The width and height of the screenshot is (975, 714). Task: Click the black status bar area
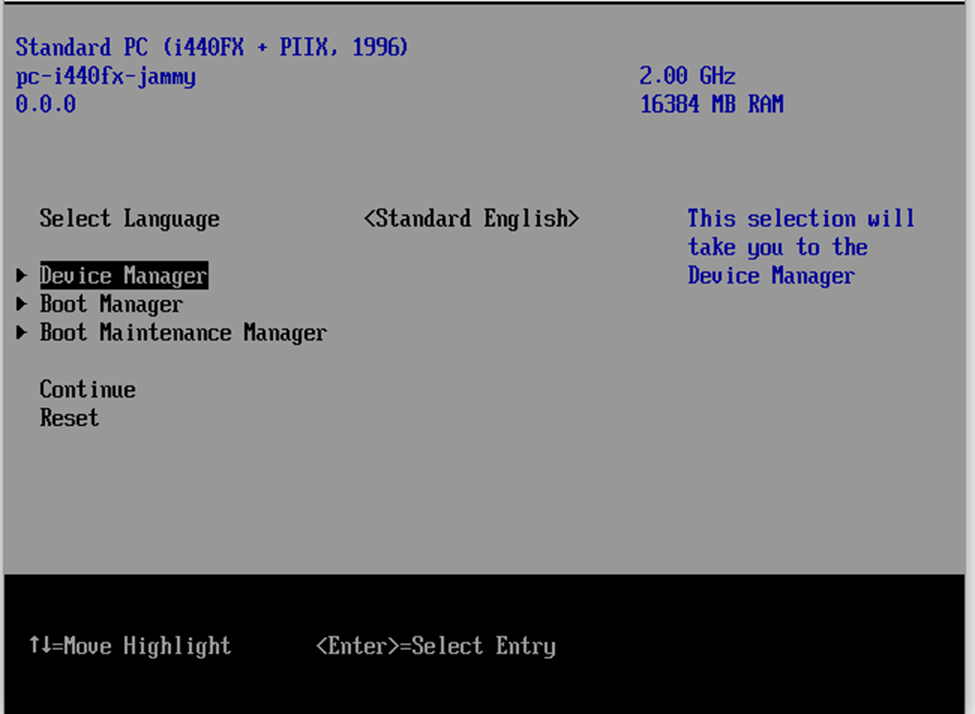pyautogui.click(x=700, y=645)
